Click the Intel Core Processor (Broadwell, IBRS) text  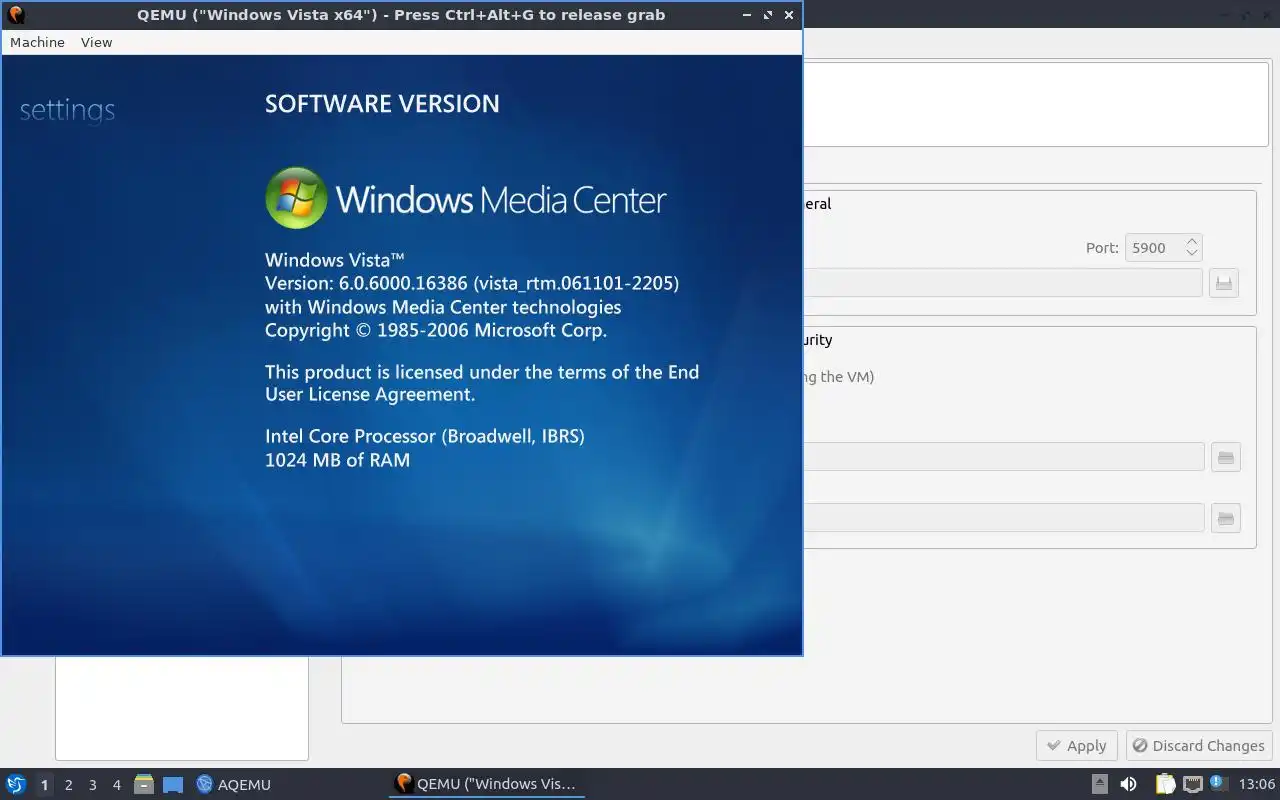(425, 436)
